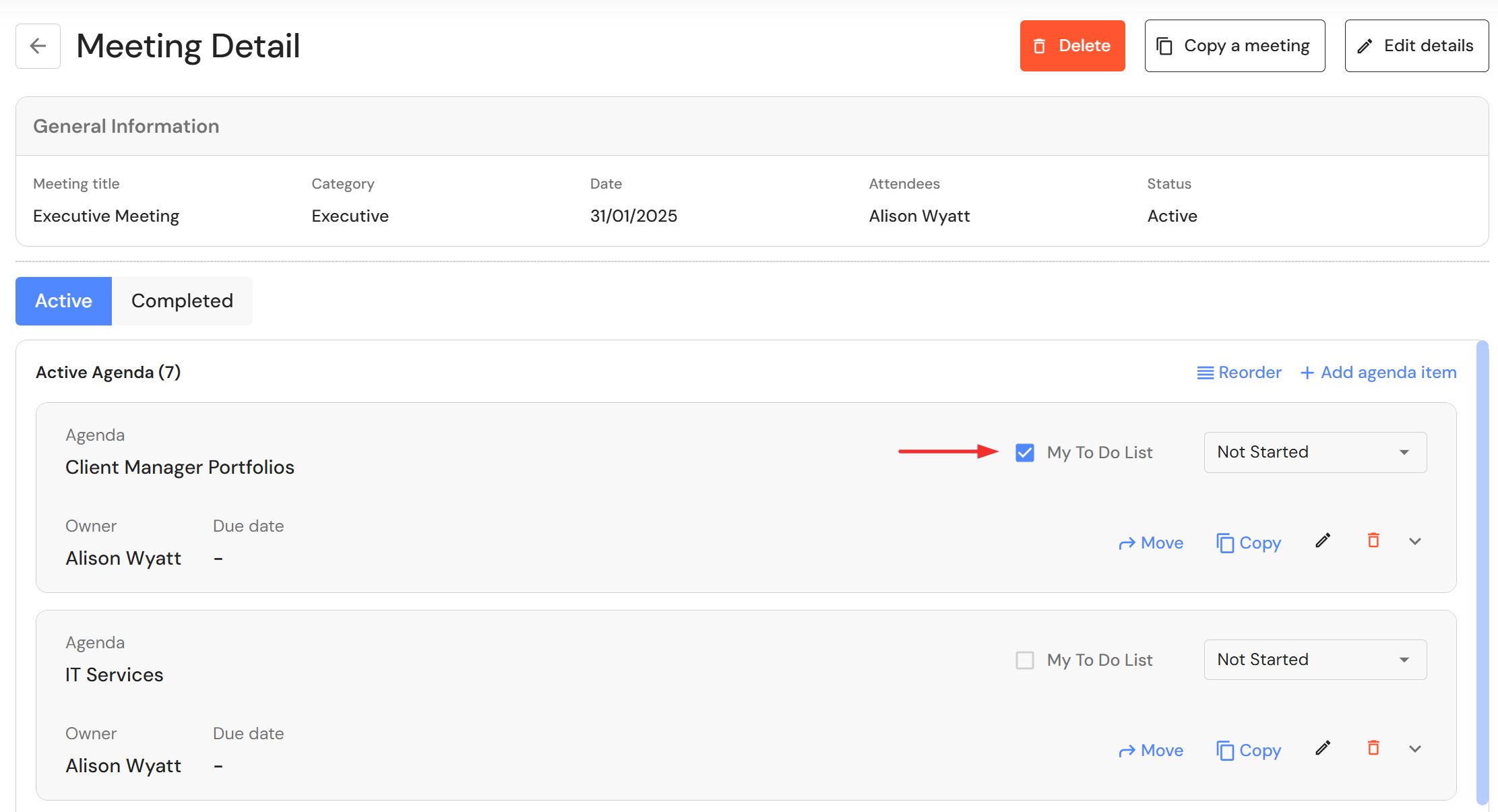Click Add agenda item link
1498x812 pixels.
1378,373
